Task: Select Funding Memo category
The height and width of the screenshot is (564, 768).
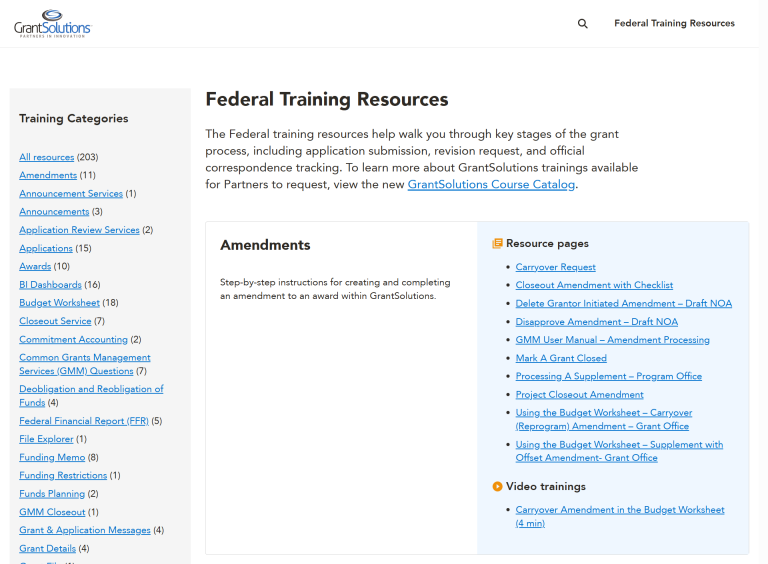Action: pos(51,457)
